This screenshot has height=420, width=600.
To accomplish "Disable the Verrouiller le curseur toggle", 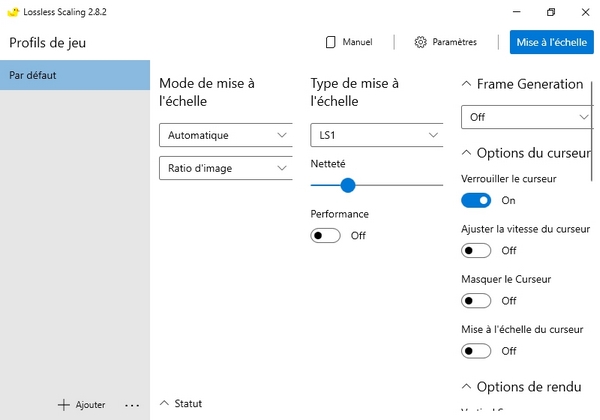I will (x=476, y=200).
